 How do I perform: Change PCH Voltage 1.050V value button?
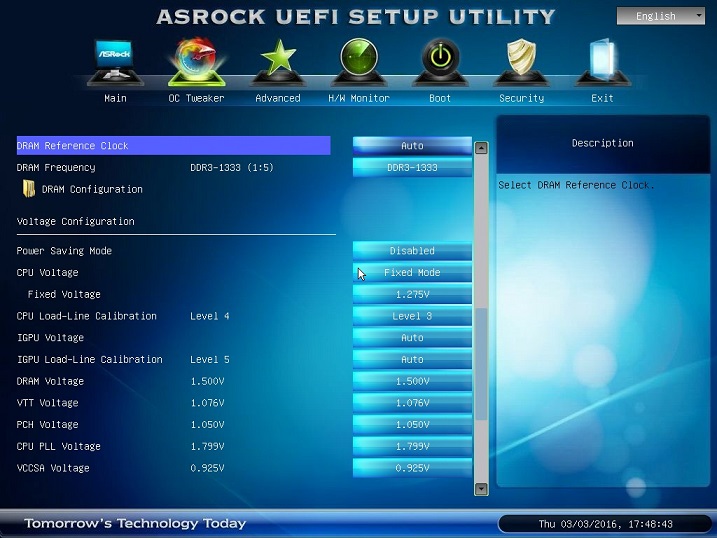[412, 425]
